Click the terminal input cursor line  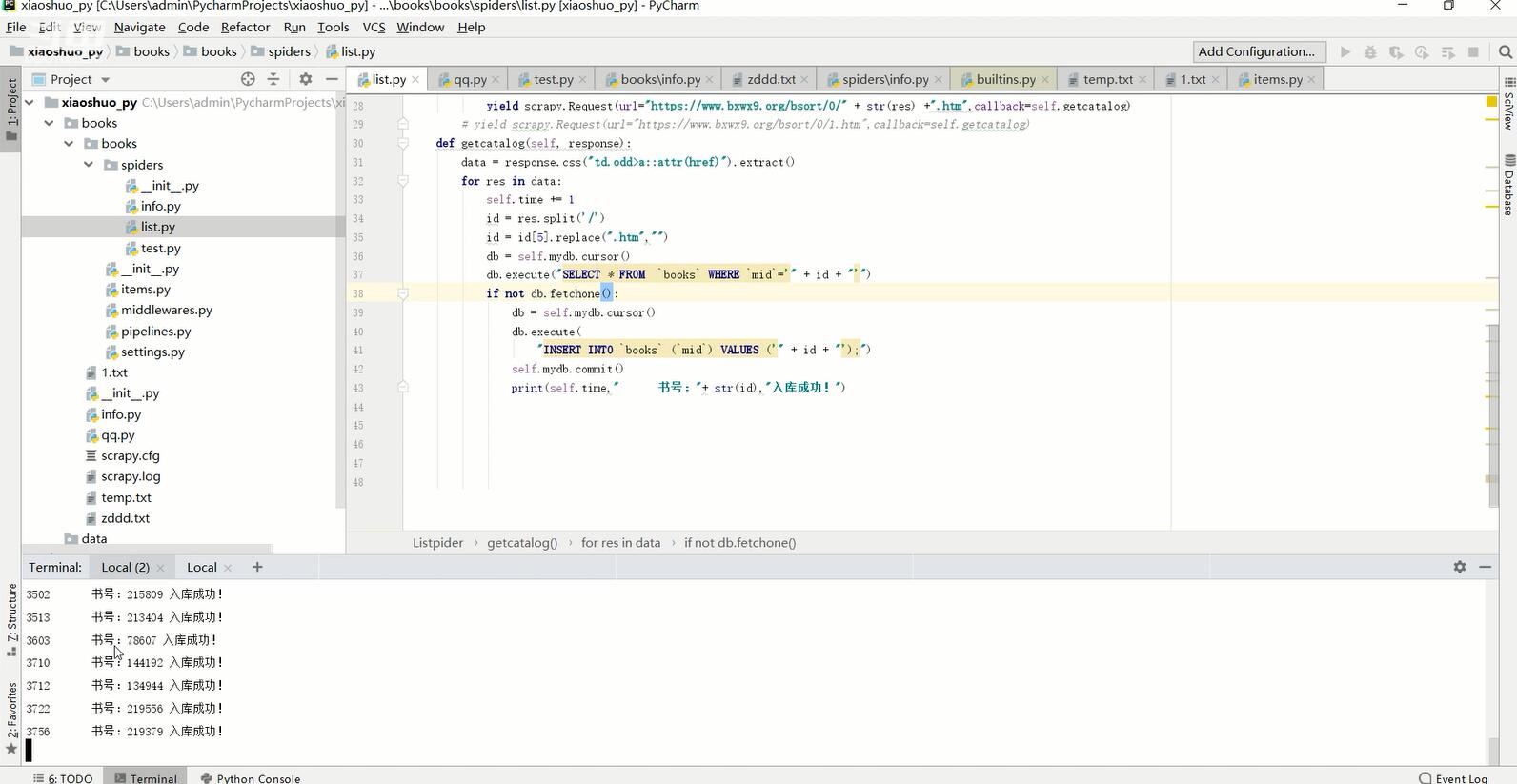pyautogui.click(x=29, y=751)
